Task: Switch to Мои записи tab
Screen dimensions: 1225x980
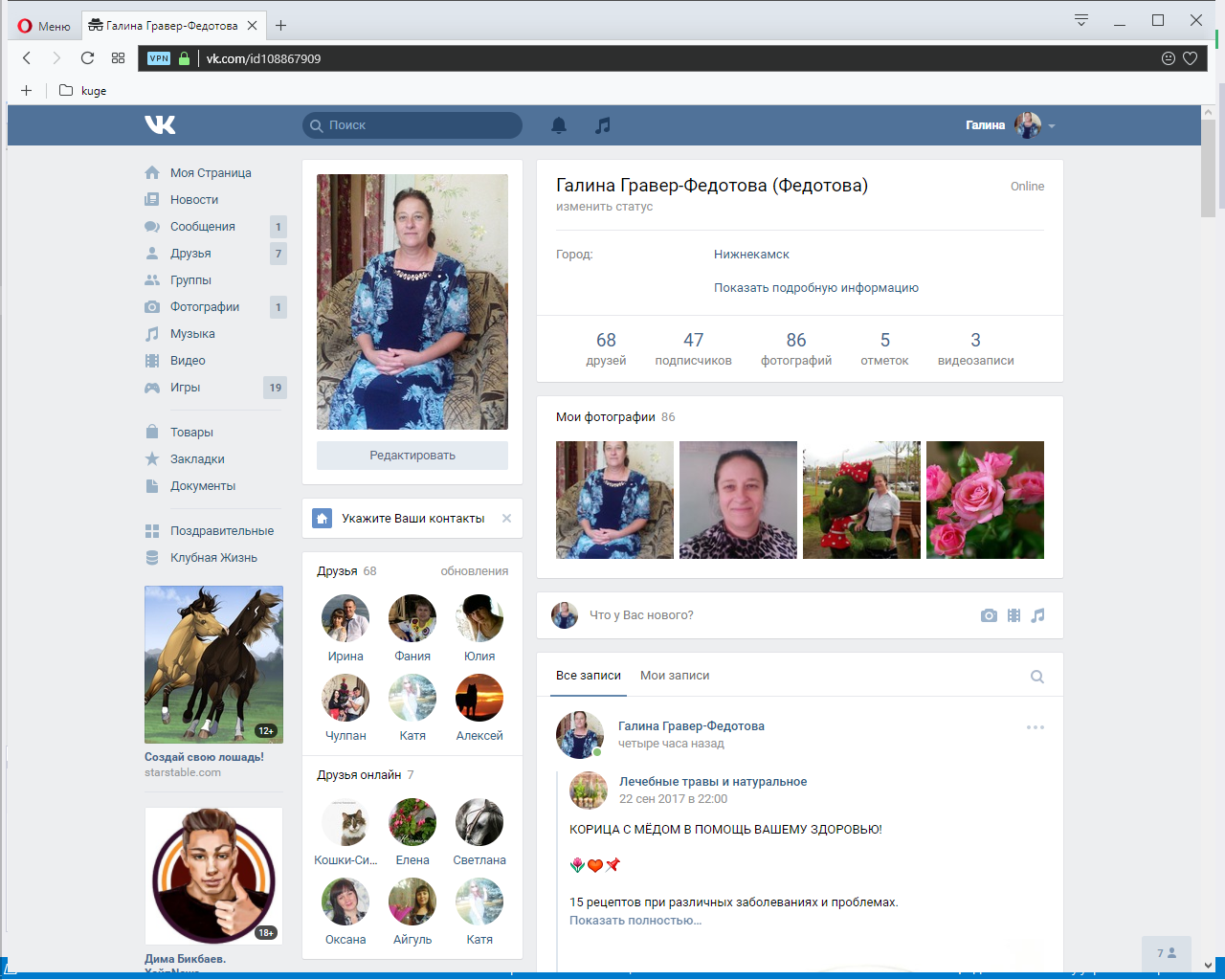Action: coord(675,676)
